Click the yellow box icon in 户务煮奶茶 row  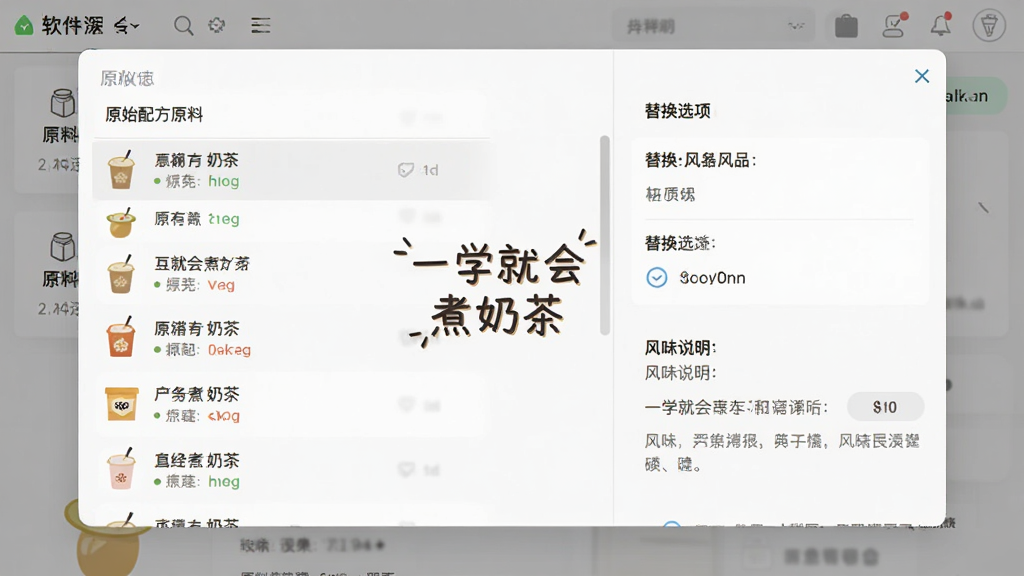(121, 404)
